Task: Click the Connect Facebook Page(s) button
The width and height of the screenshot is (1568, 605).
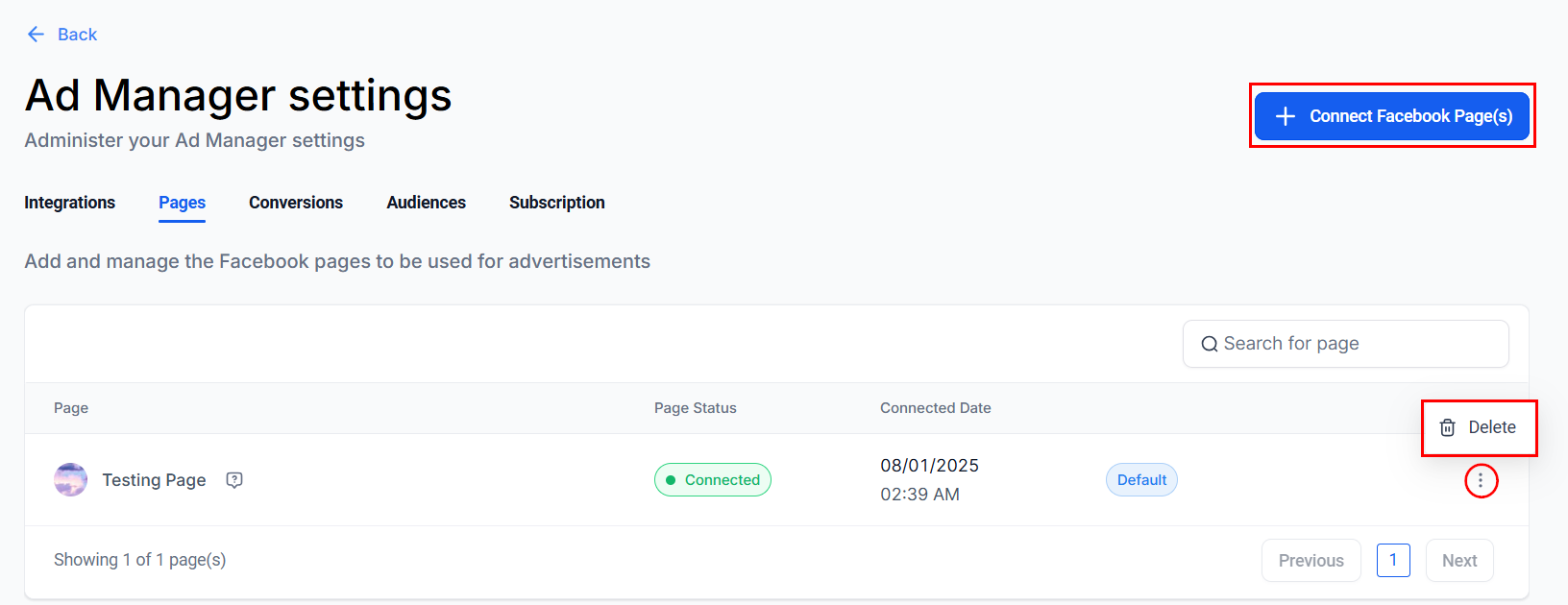Action: [x=1391, y=116]
